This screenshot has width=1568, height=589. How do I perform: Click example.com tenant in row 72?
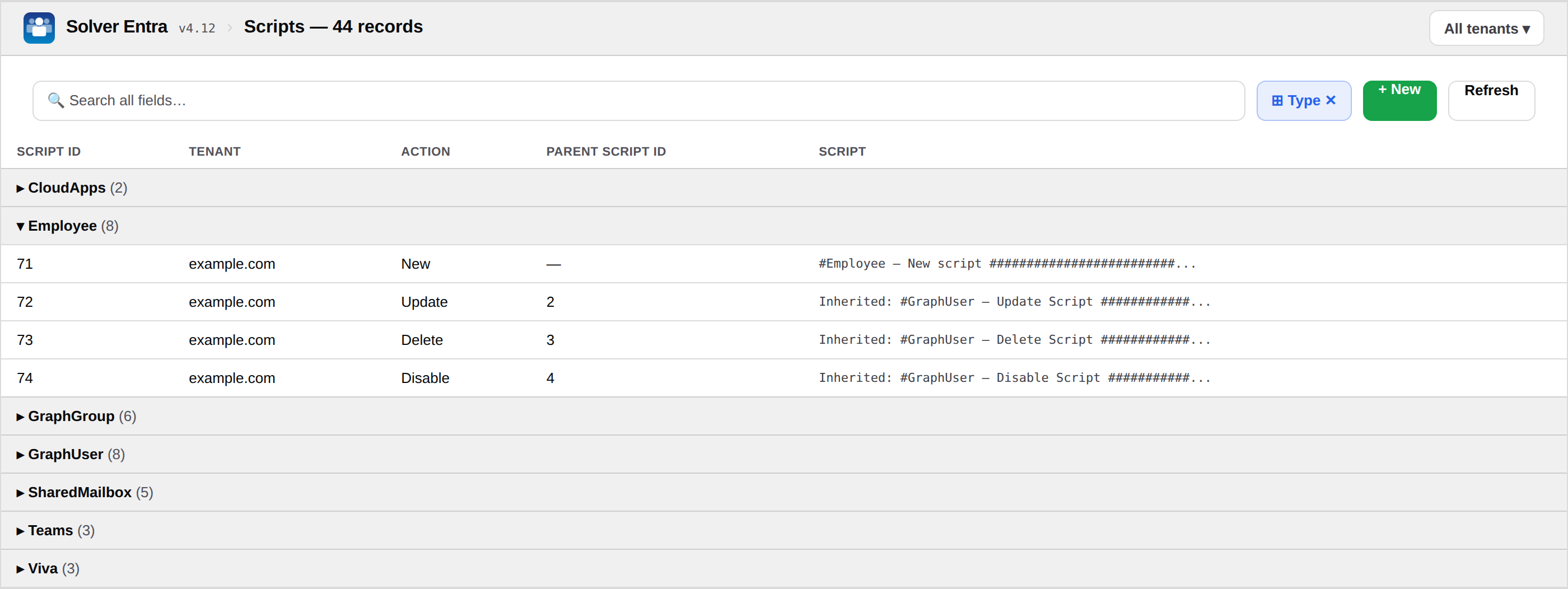[x=232, y=302]
